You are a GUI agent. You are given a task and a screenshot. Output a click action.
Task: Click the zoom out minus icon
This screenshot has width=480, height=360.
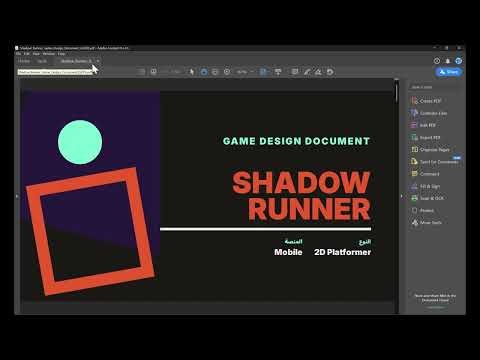pos(215,72)
